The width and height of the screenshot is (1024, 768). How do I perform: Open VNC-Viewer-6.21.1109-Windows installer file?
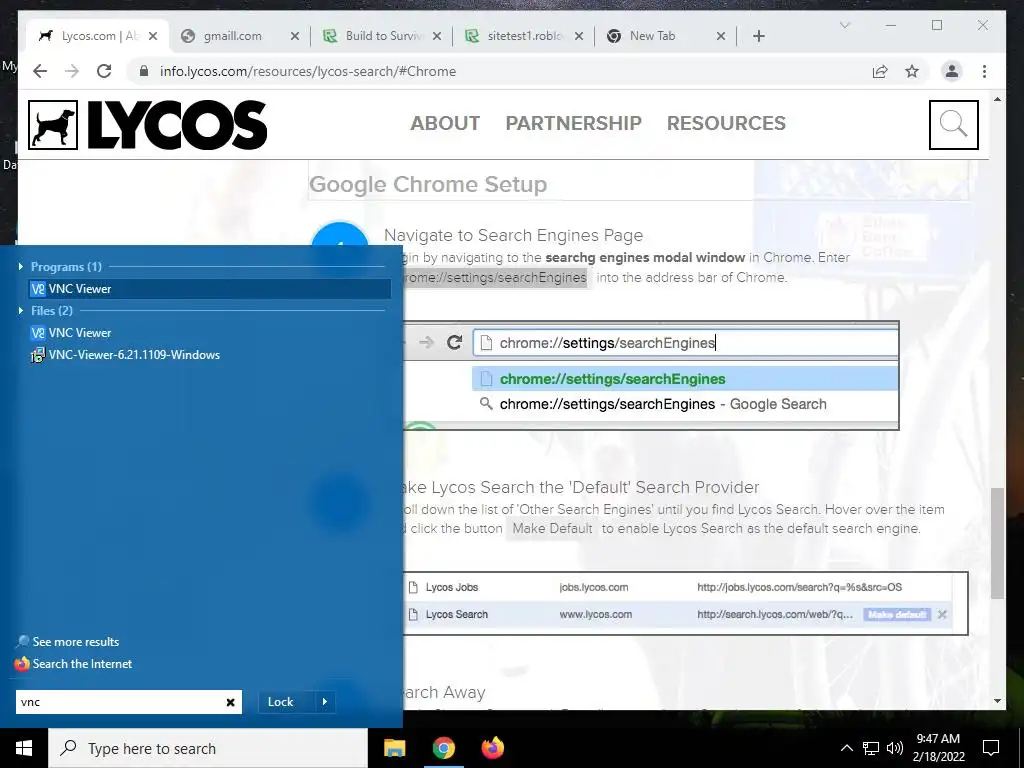[x=125, y=355]
